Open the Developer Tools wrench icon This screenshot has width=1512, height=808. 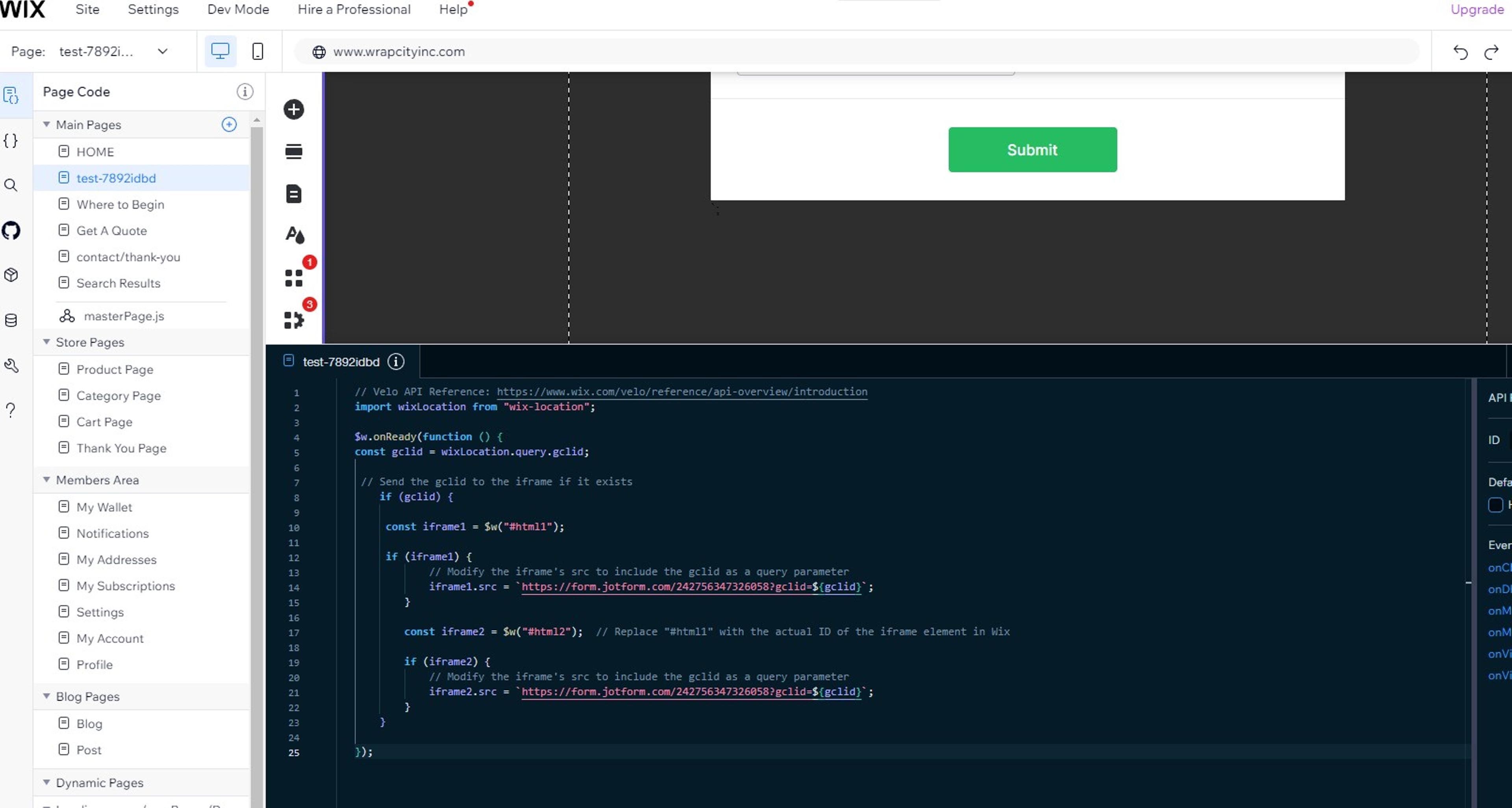click(x=11, y=365)
